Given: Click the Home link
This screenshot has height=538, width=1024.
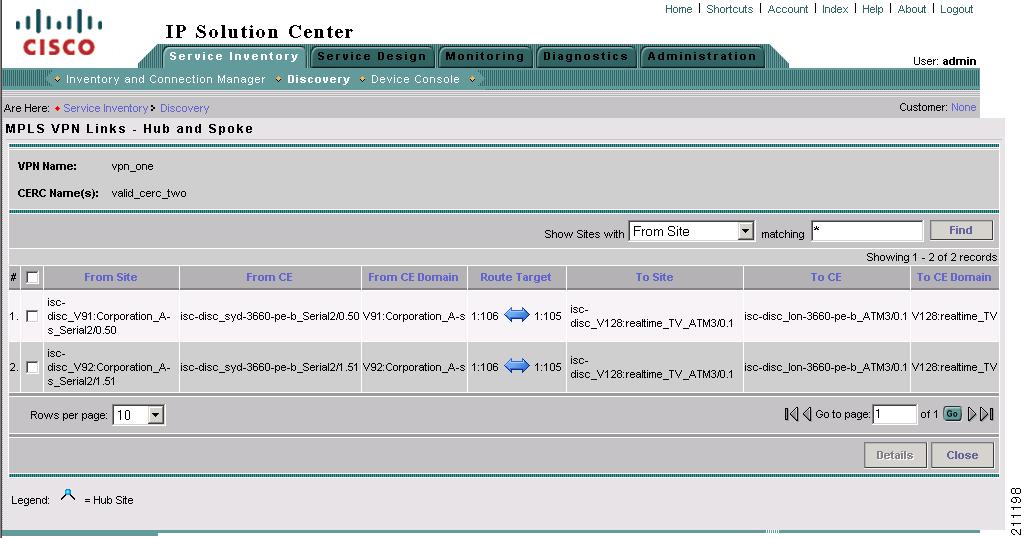Looking at the screenshot, I should click(679, 9).
